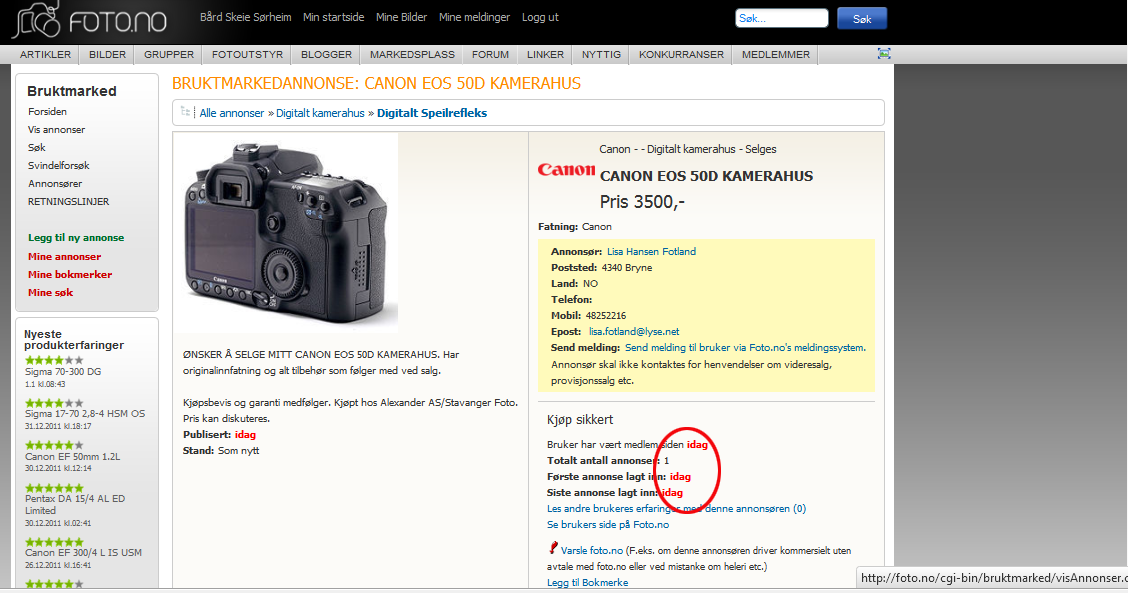Viewport: 1128px width, 593px height.
Task: Open Mine bokmerker
Action: click(70, 274)
